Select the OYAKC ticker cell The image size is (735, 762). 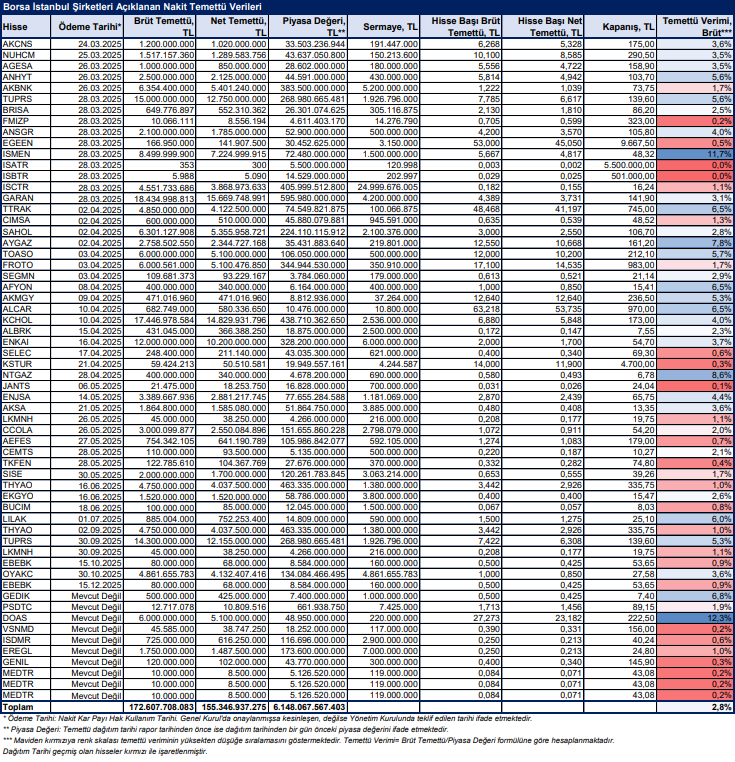26,574
